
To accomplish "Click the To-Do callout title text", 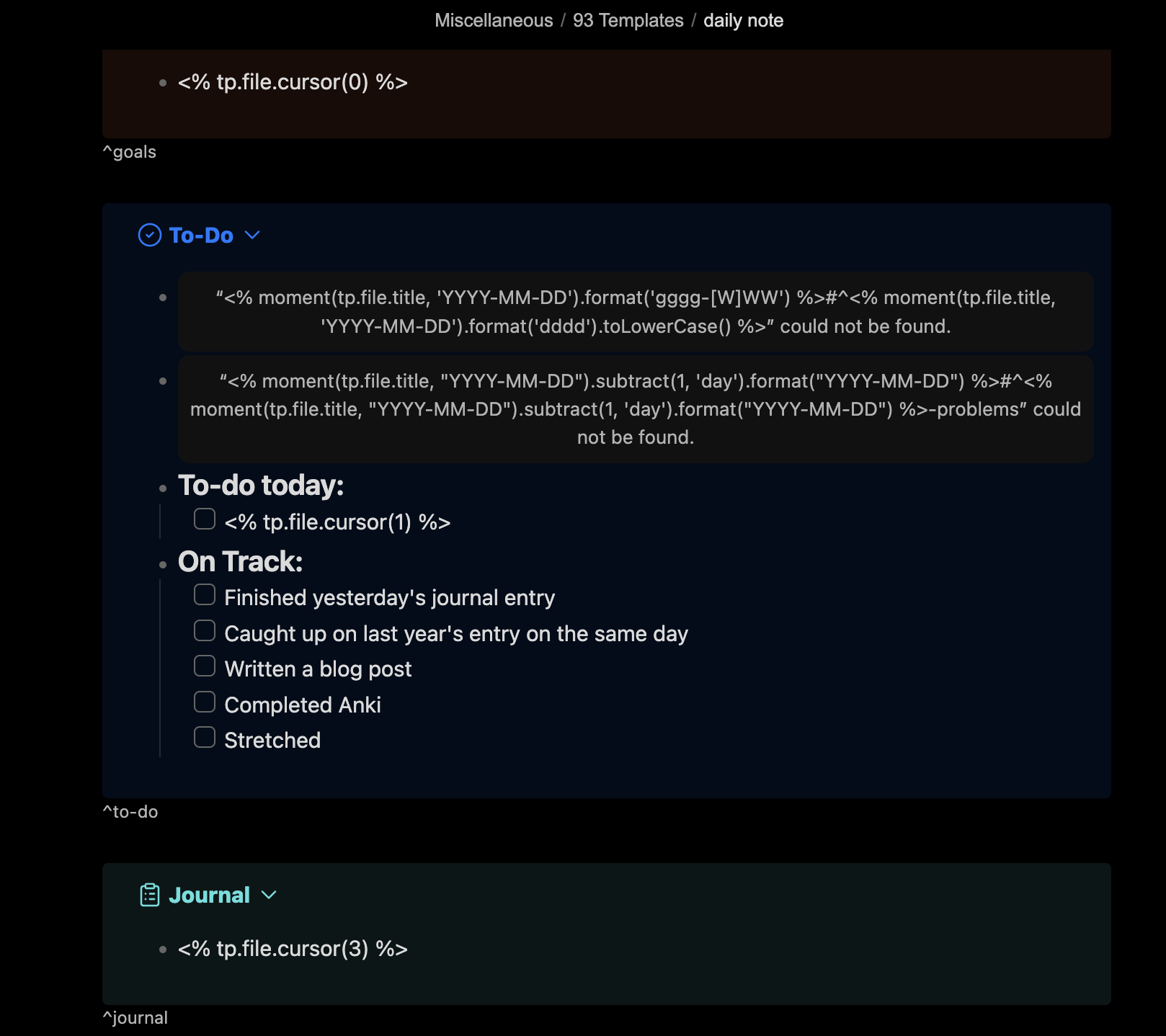I will click(x=201, y=236).
